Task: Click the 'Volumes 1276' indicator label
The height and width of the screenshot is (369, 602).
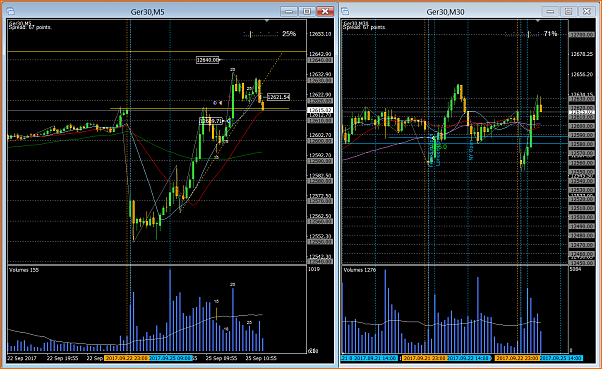Action: pos(360,270)
